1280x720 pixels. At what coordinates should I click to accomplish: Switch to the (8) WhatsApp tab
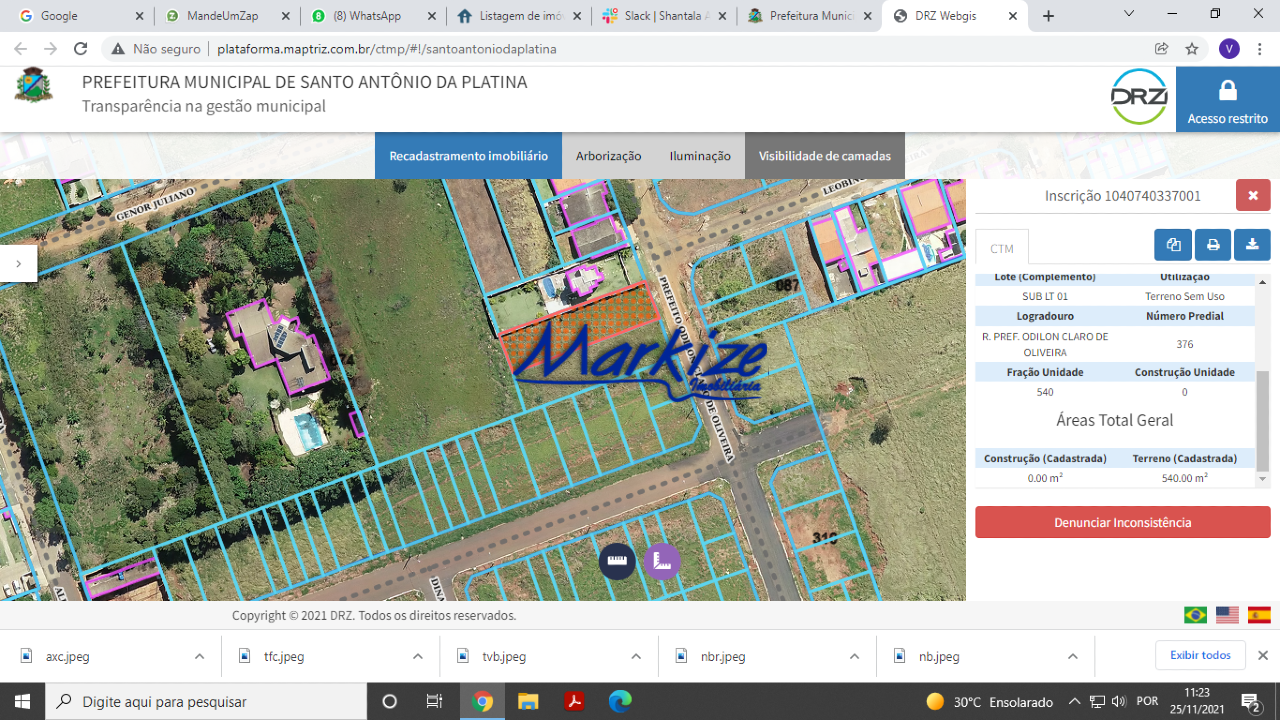(372, 16)
